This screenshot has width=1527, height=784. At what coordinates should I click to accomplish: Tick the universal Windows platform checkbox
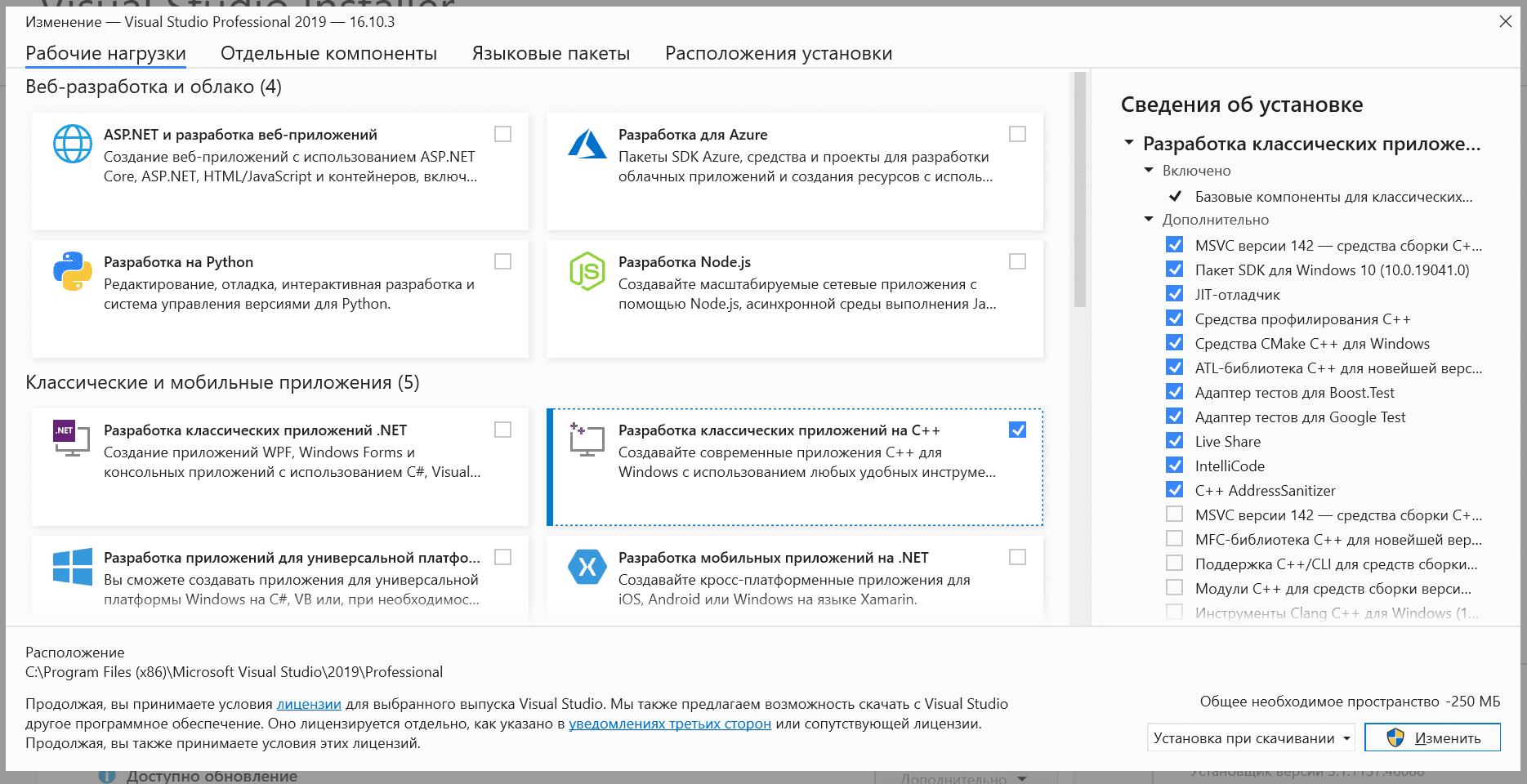pyautogui.click(x=503, y=557)
